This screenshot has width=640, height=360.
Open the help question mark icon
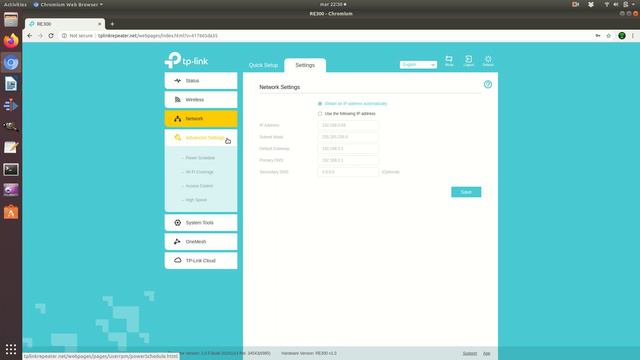pos(488,84)
